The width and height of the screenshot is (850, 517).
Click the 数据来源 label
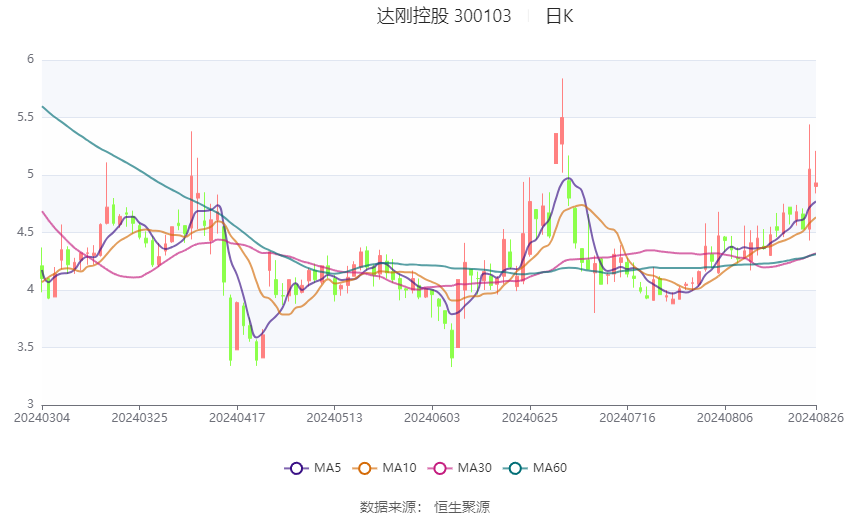pos(388,507)
